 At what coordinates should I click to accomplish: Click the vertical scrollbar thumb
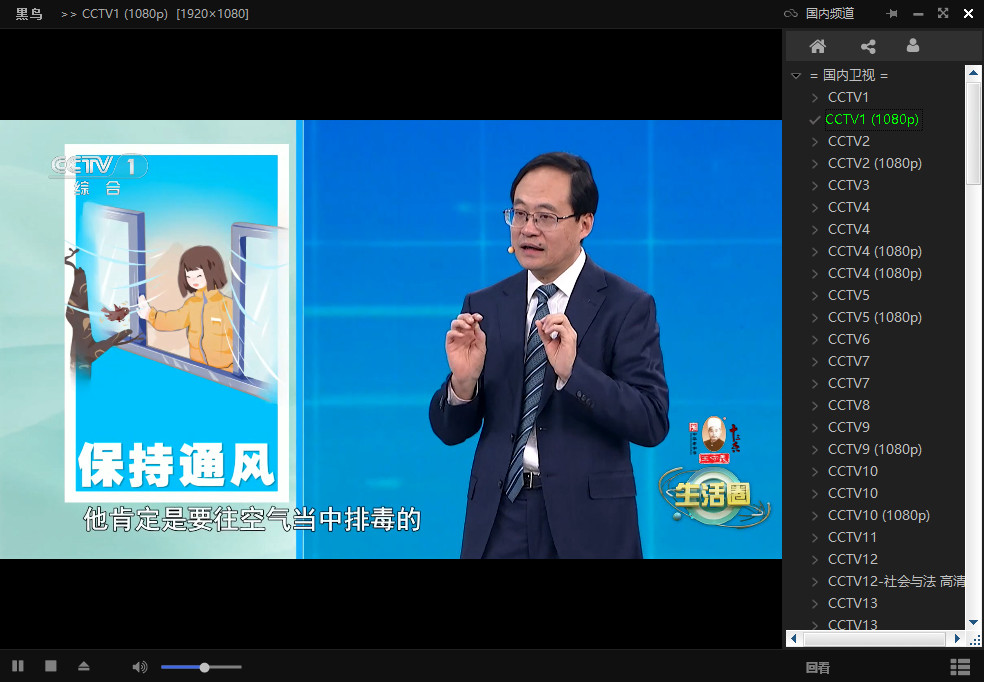[973, 134]
